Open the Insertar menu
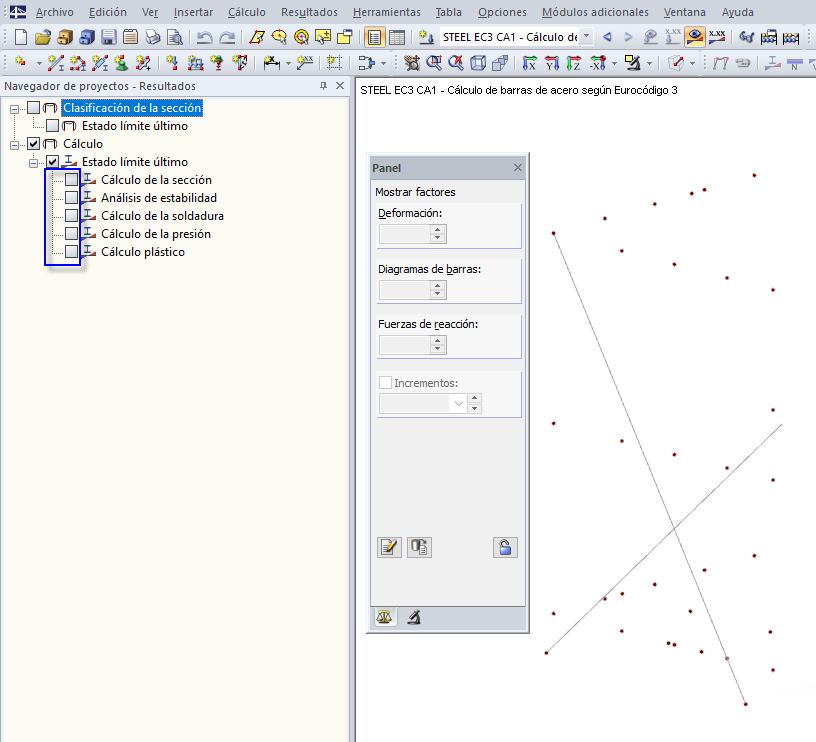This screenshot has width=816, height=742. pyautogui.click(x=193, y=12)
